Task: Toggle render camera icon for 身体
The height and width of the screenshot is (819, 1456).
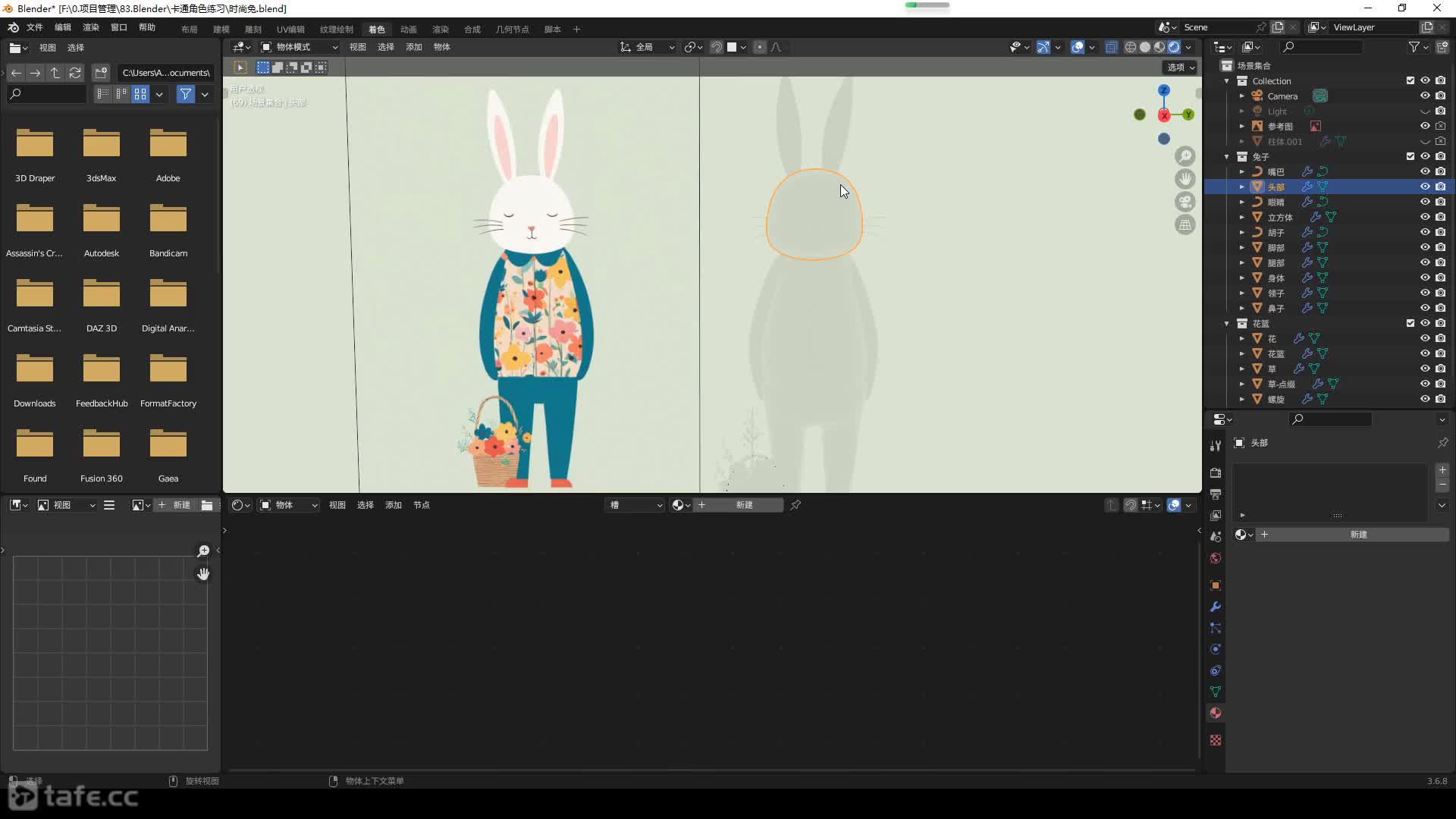Action: tap(1441, 278)
